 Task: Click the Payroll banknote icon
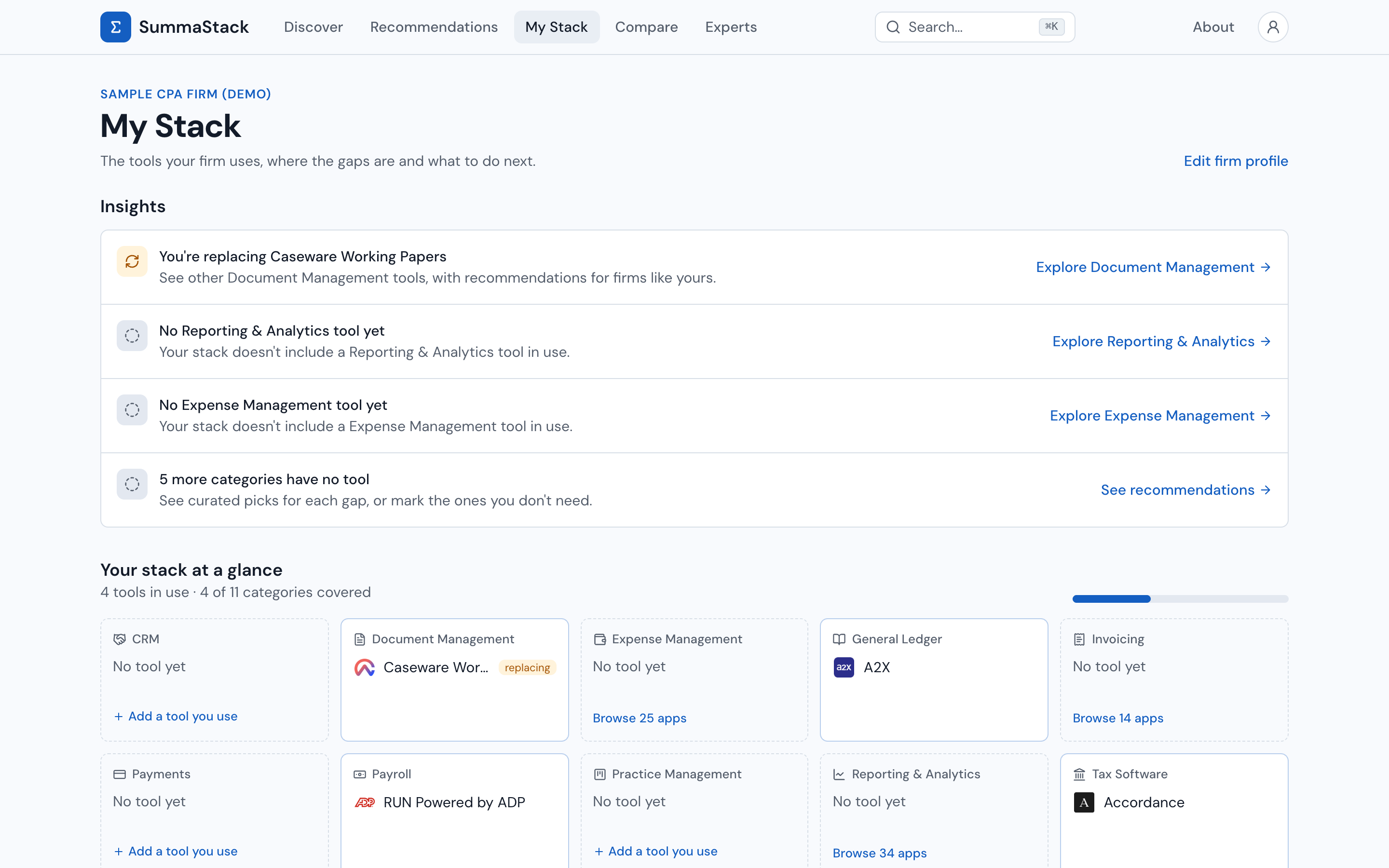[360, 774]
